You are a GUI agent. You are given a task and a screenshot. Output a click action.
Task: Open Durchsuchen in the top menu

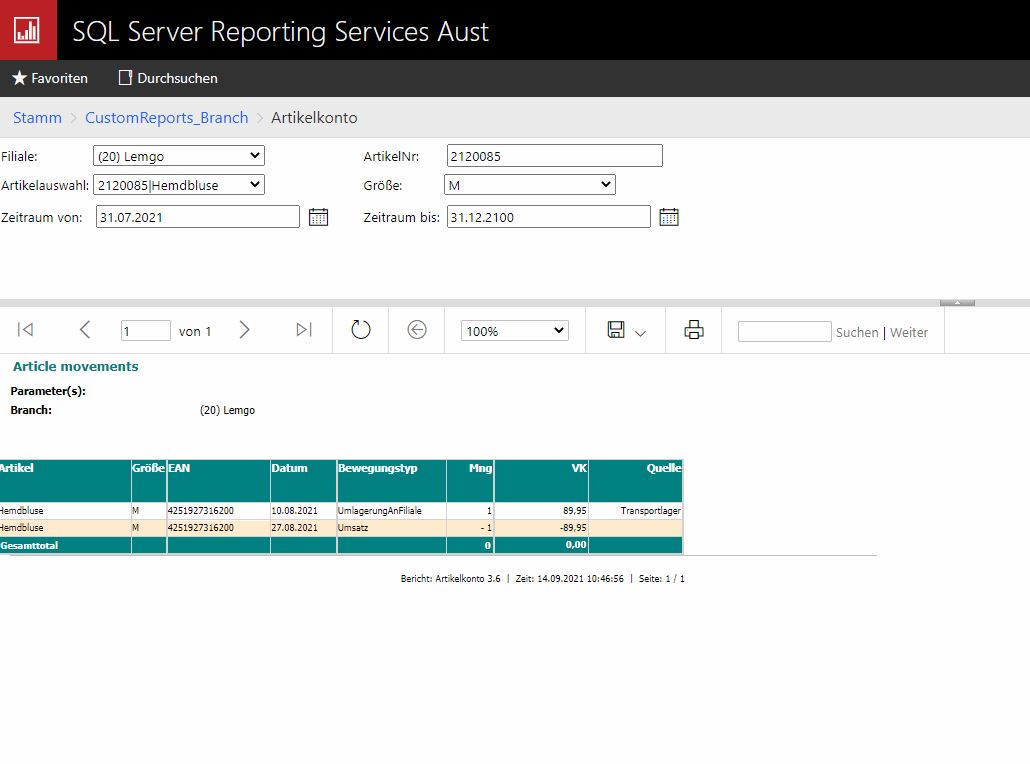(168, 78)
